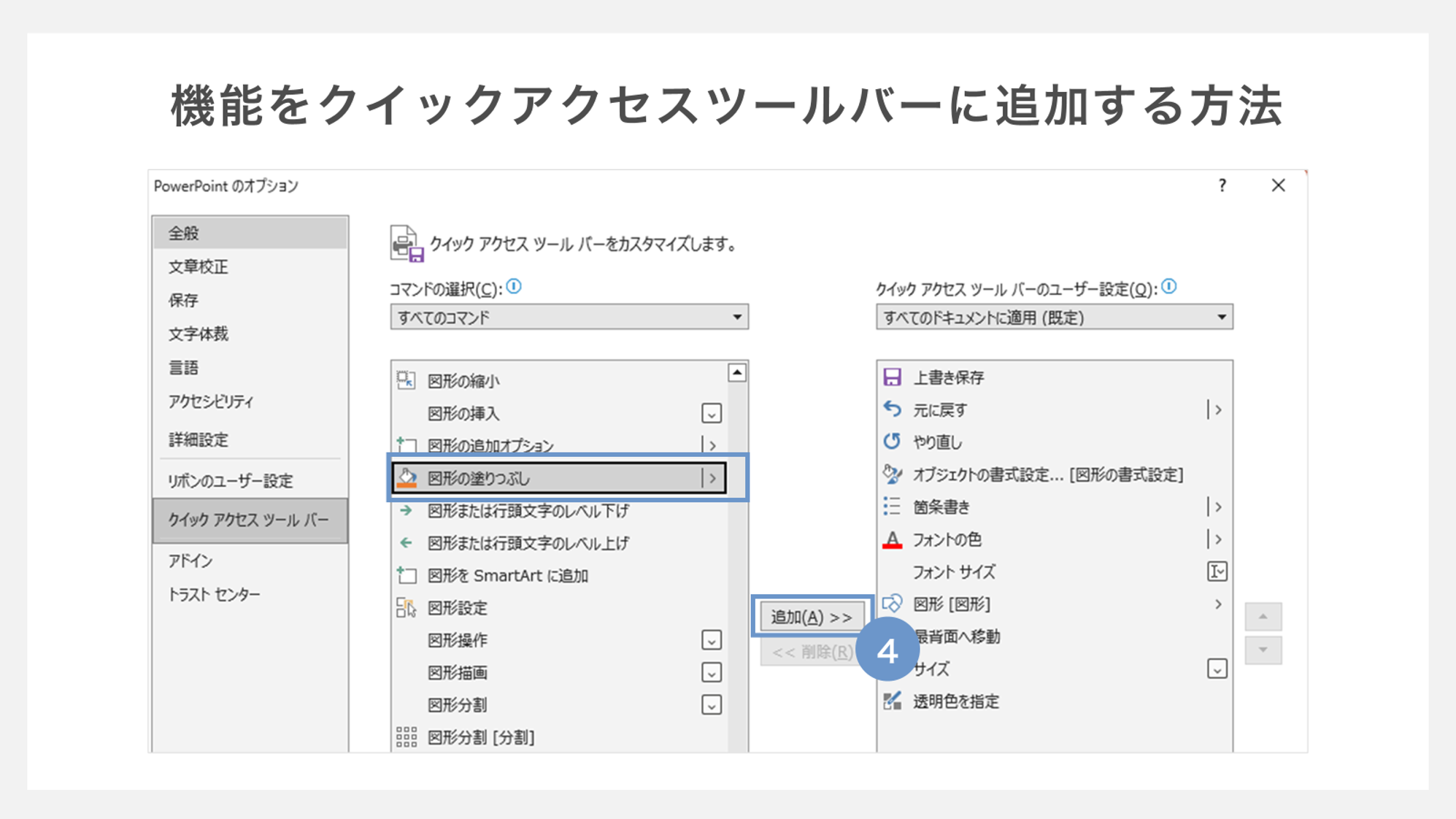Click the 図形 [図形] shapes icon
This screenshot has height=819, width=1456.
892,604
